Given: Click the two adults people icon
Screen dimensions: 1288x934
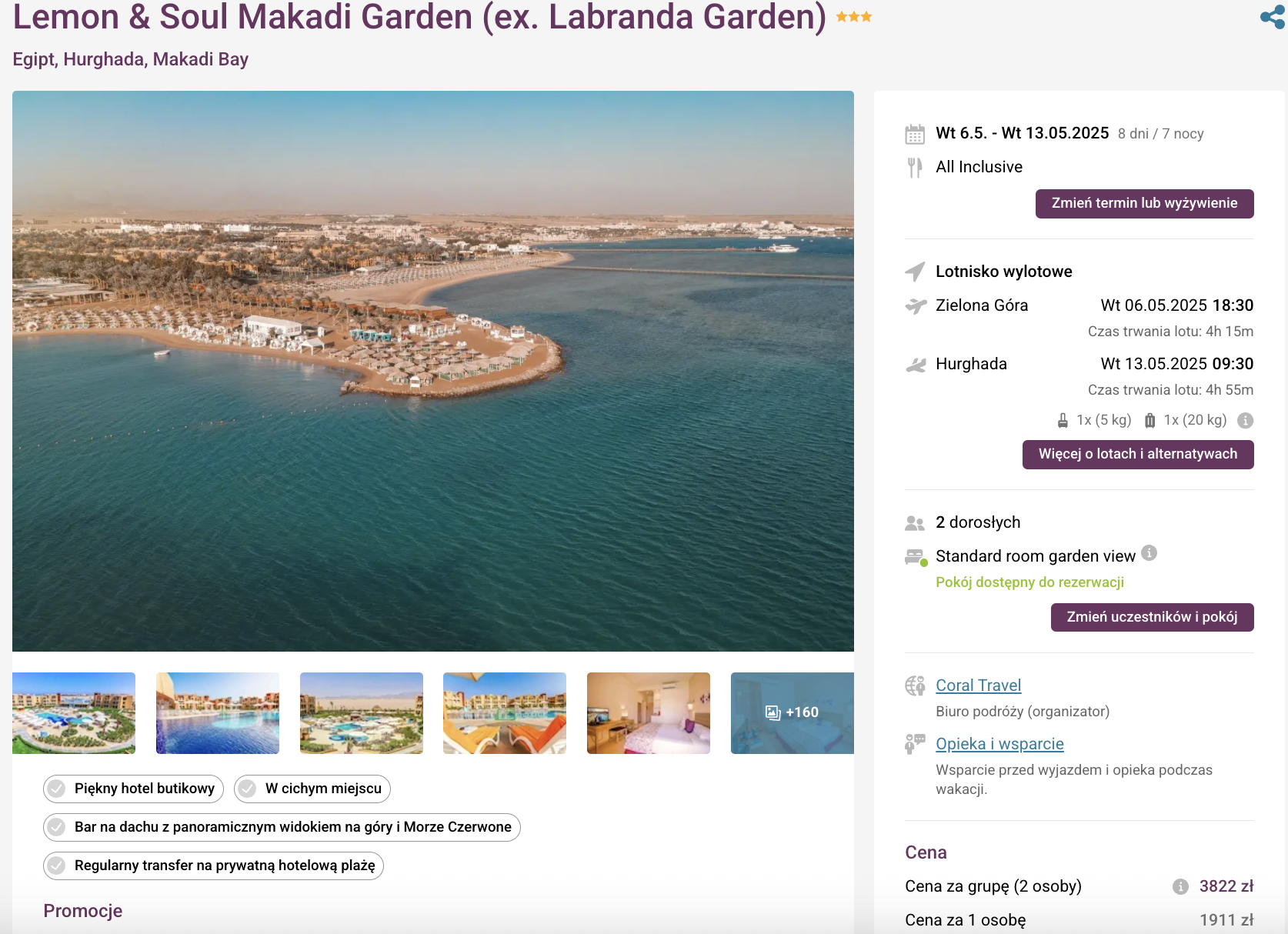Looking at the screenshot, I should click(915, 523).
